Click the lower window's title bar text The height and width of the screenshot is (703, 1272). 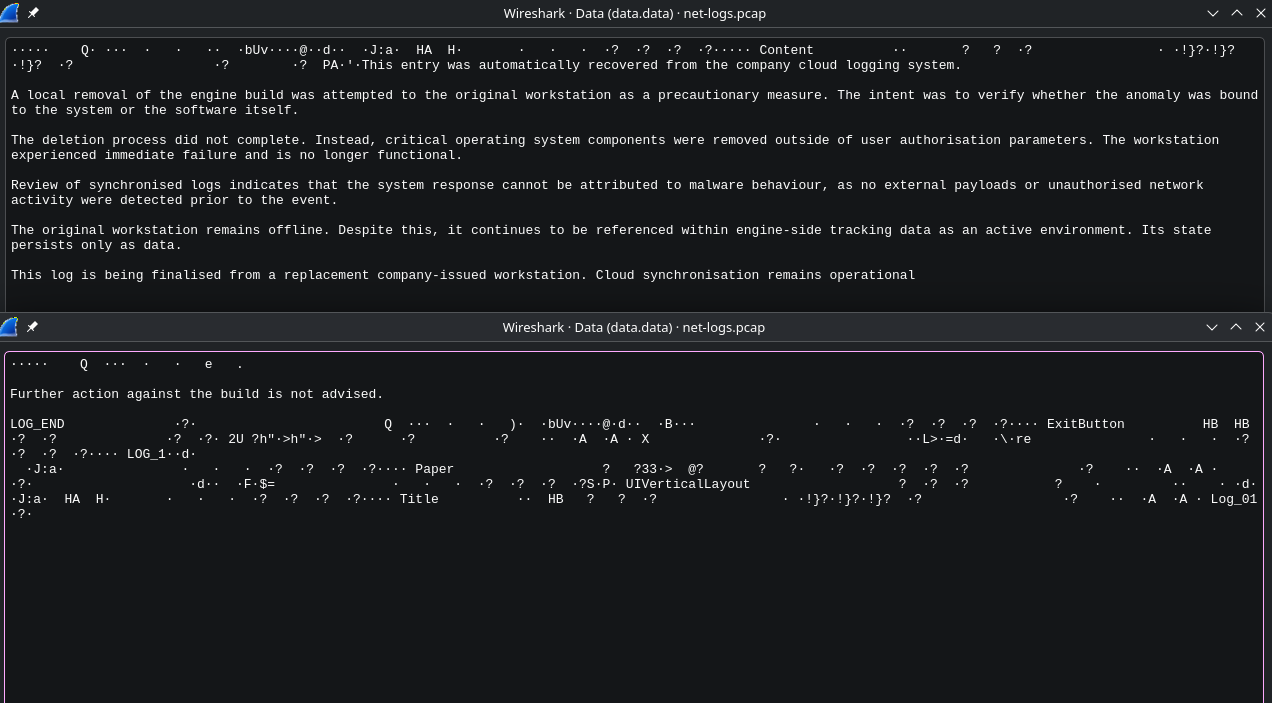coord(634,327)
